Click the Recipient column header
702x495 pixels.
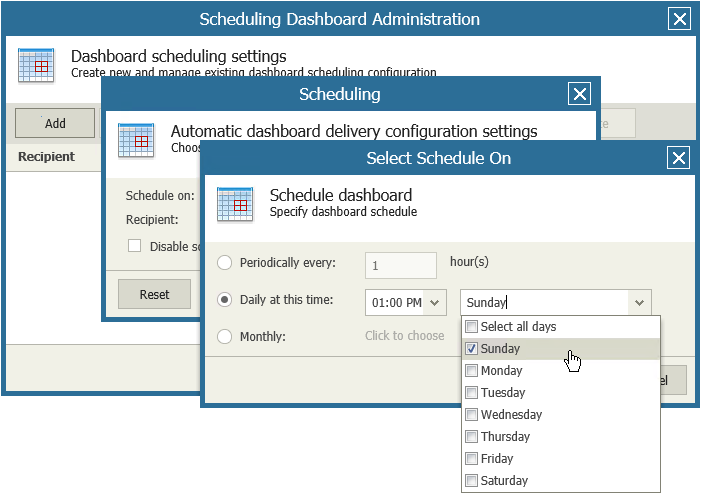tap(47, 157)
